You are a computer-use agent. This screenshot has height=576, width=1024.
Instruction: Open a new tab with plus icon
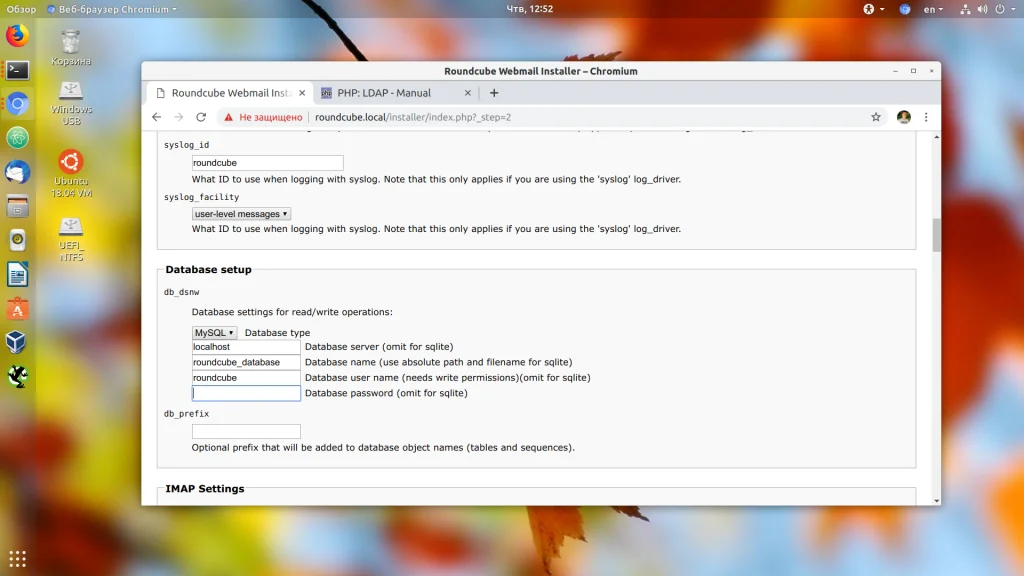(494, 93)
